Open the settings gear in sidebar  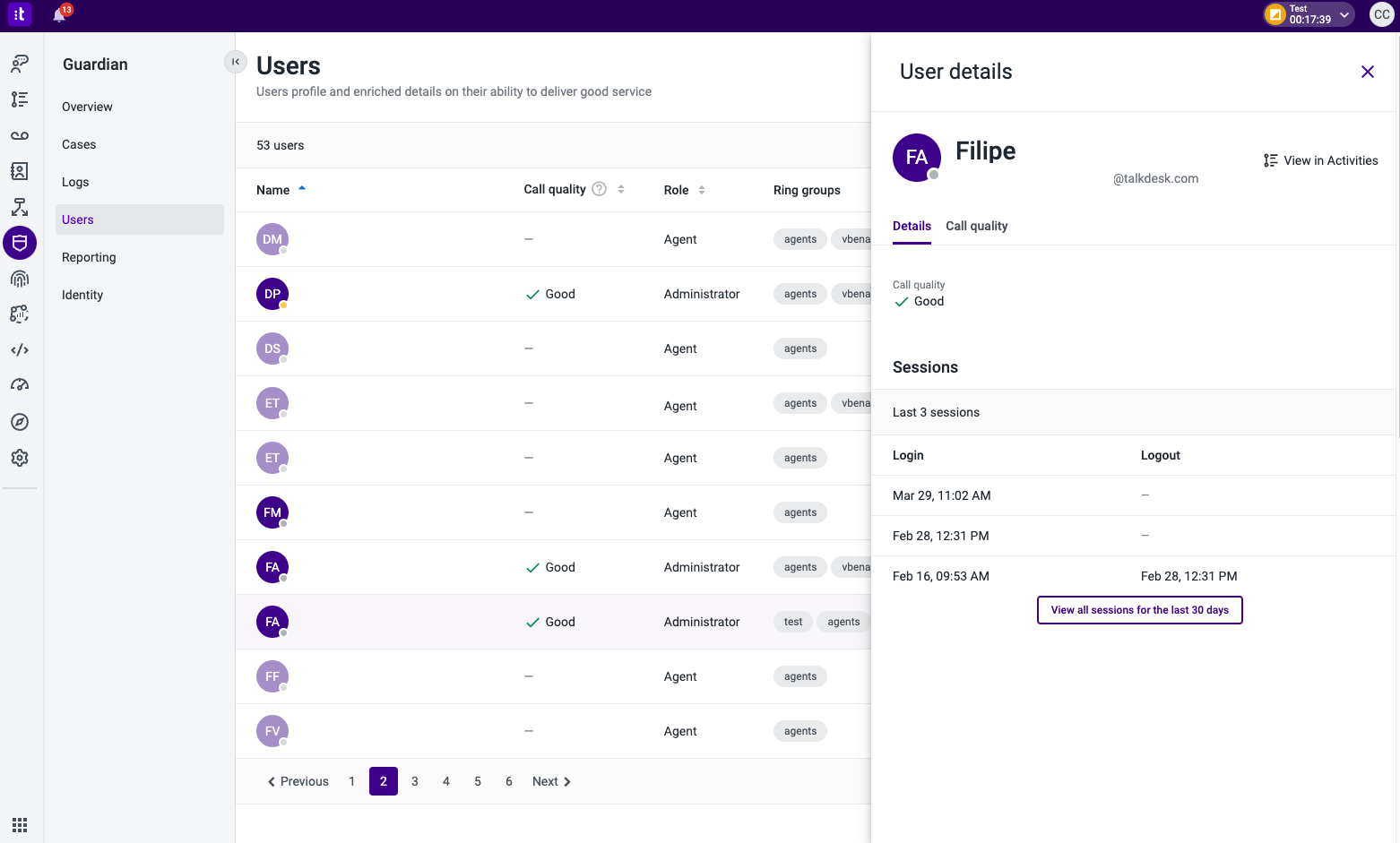tap(20, 458)
